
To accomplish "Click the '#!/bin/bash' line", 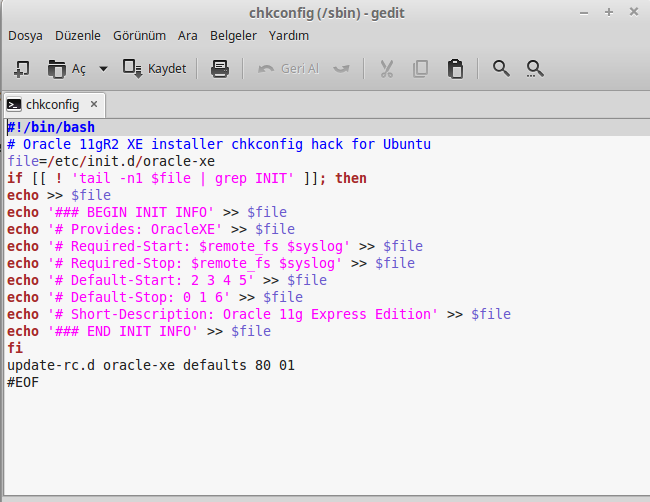I will [51, 127].
